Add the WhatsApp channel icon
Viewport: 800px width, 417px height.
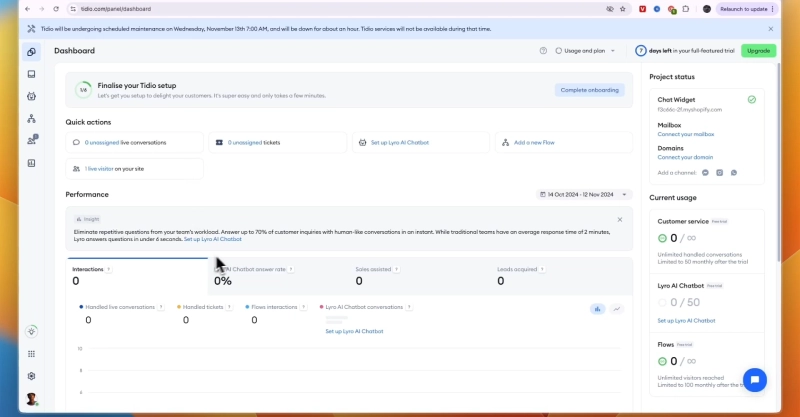734,173
